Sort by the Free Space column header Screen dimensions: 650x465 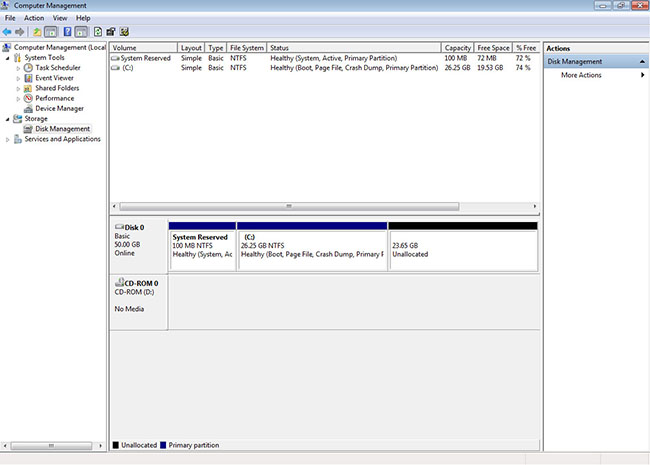[493, 48]
